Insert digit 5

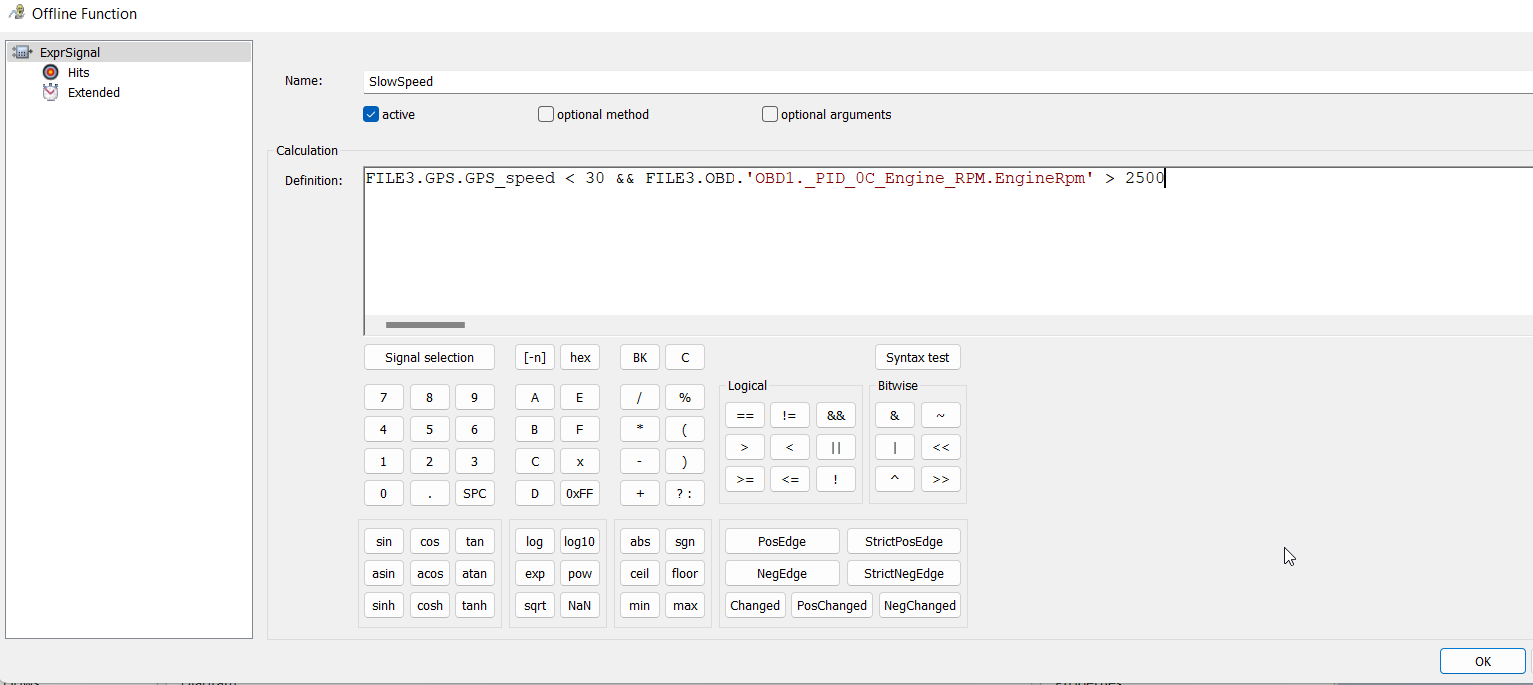[430, 429]
